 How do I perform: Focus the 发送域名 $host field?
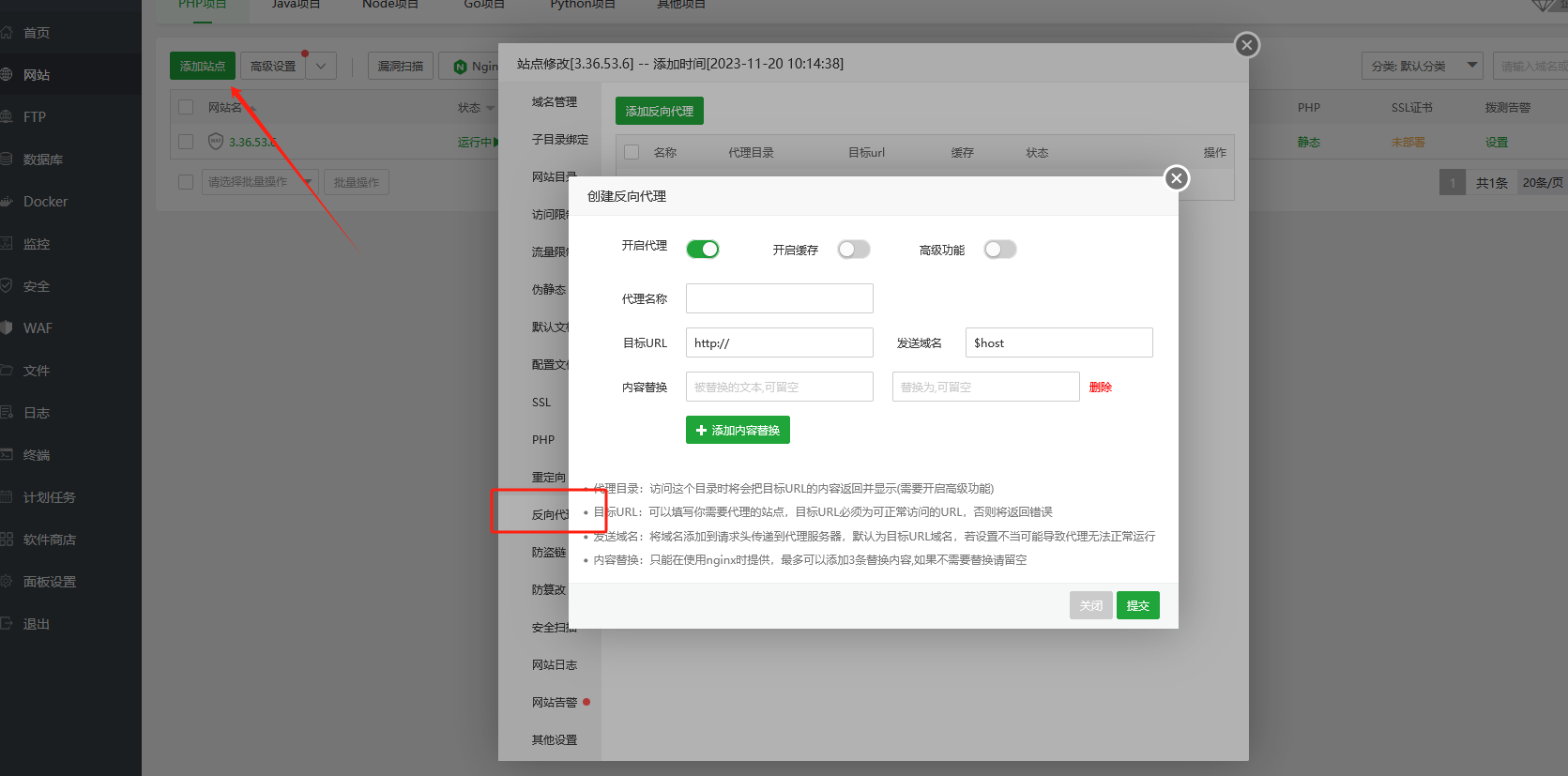[1059, 342]
